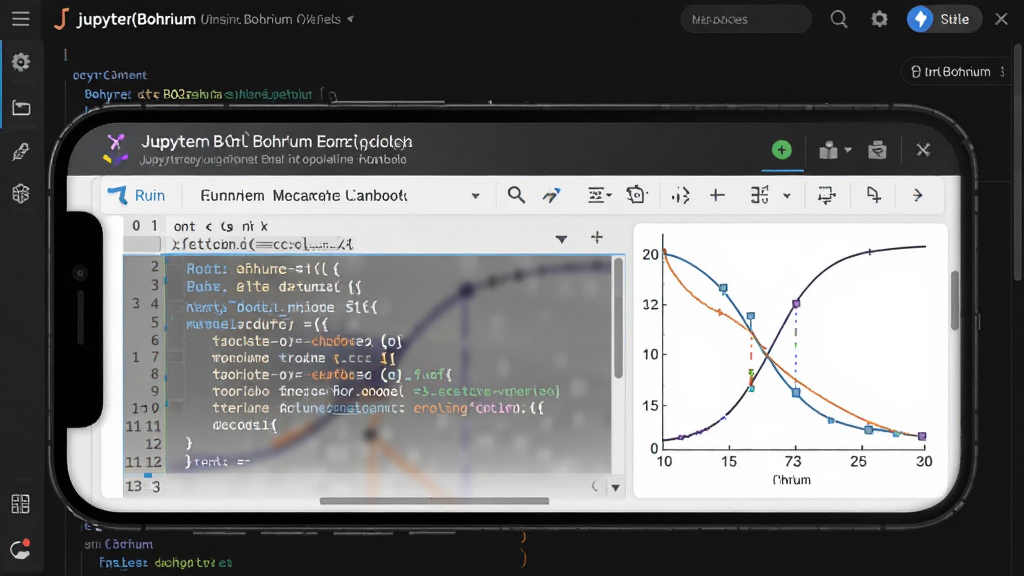Click the plus icon in notebook toolbar

tap(717, 195)
